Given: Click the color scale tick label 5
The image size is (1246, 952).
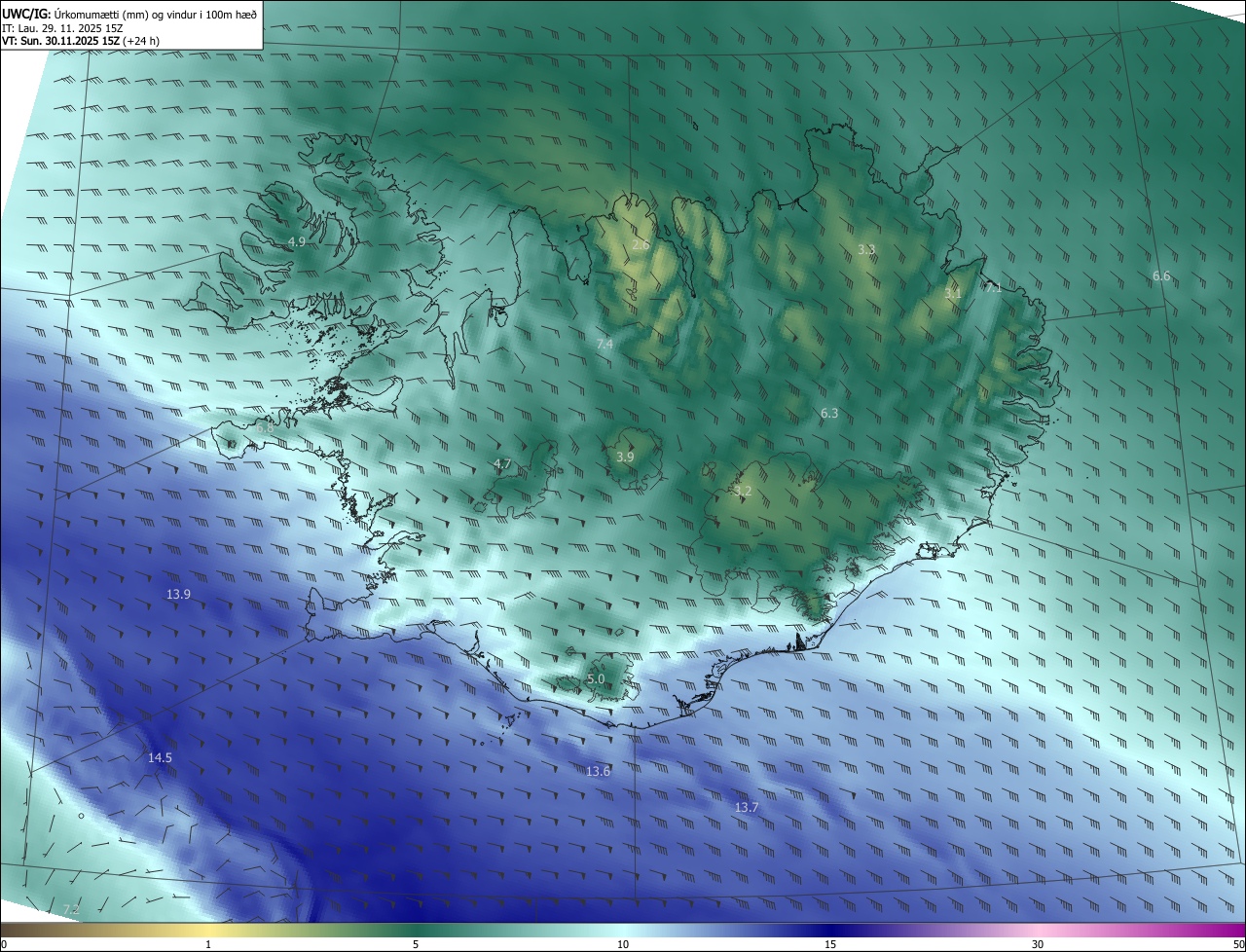Looking at the screenshot, I should pos(416,945).
